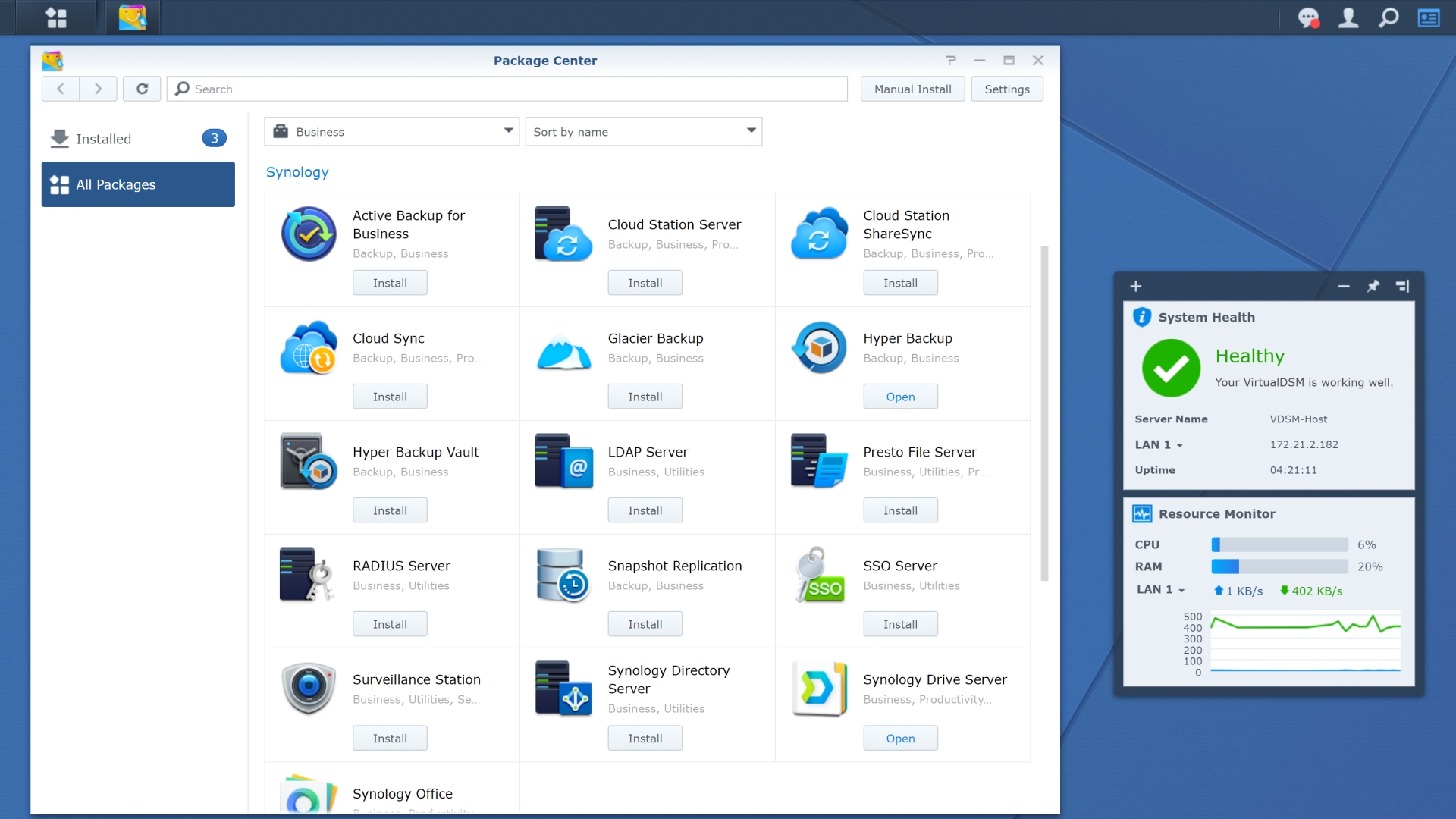The width and height of the screenshot is (1456, 819).
Task: Click the Active Backup for Business icon
Action: click(307, 233)
